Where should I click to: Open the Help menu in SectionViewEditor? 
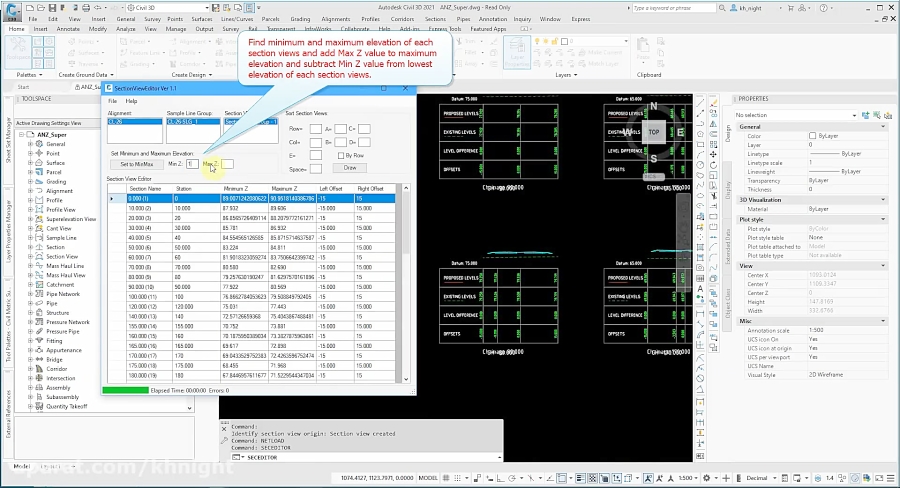tap(131, 101)
